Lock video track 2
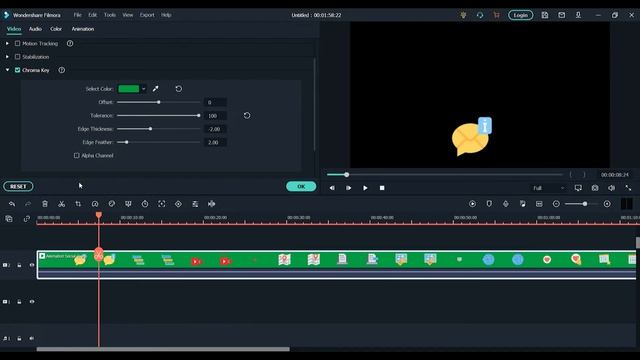This screenshot has width=640, height=360. click(19, 265)
